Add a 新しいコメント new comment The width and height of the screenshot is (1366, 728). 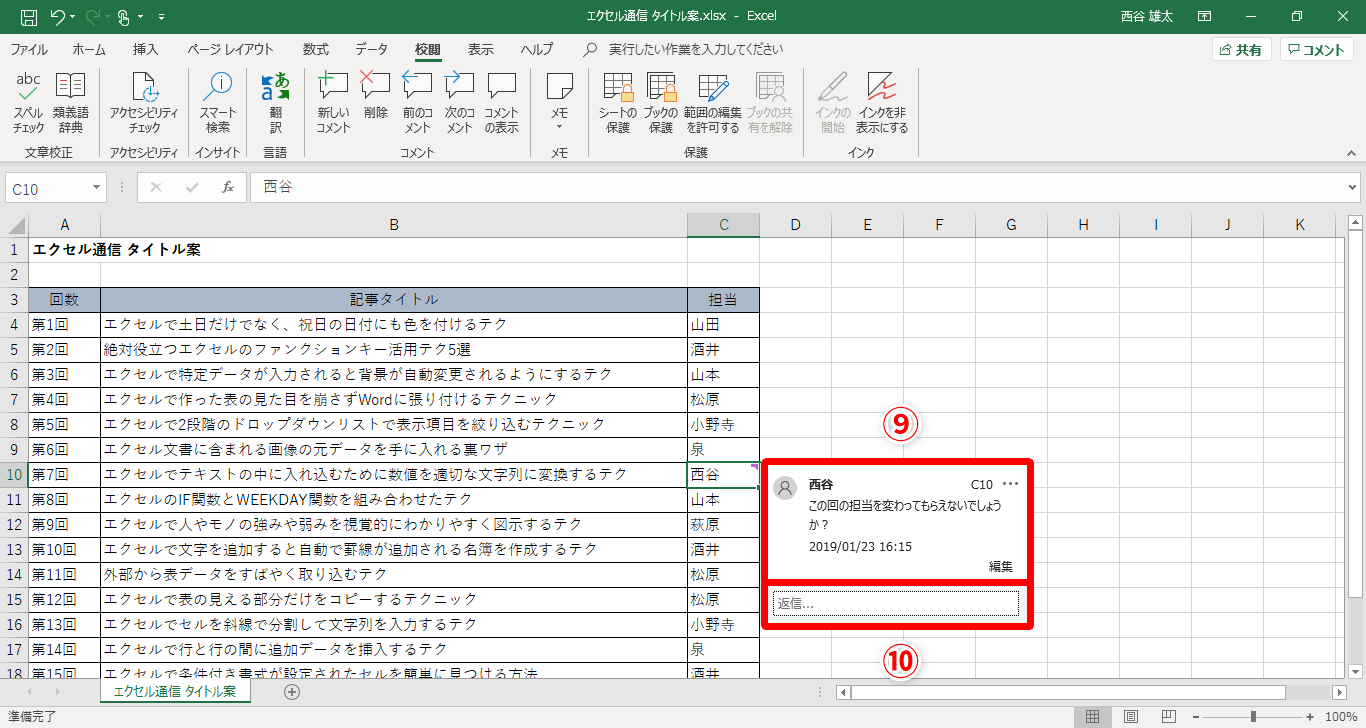point(333,103)
